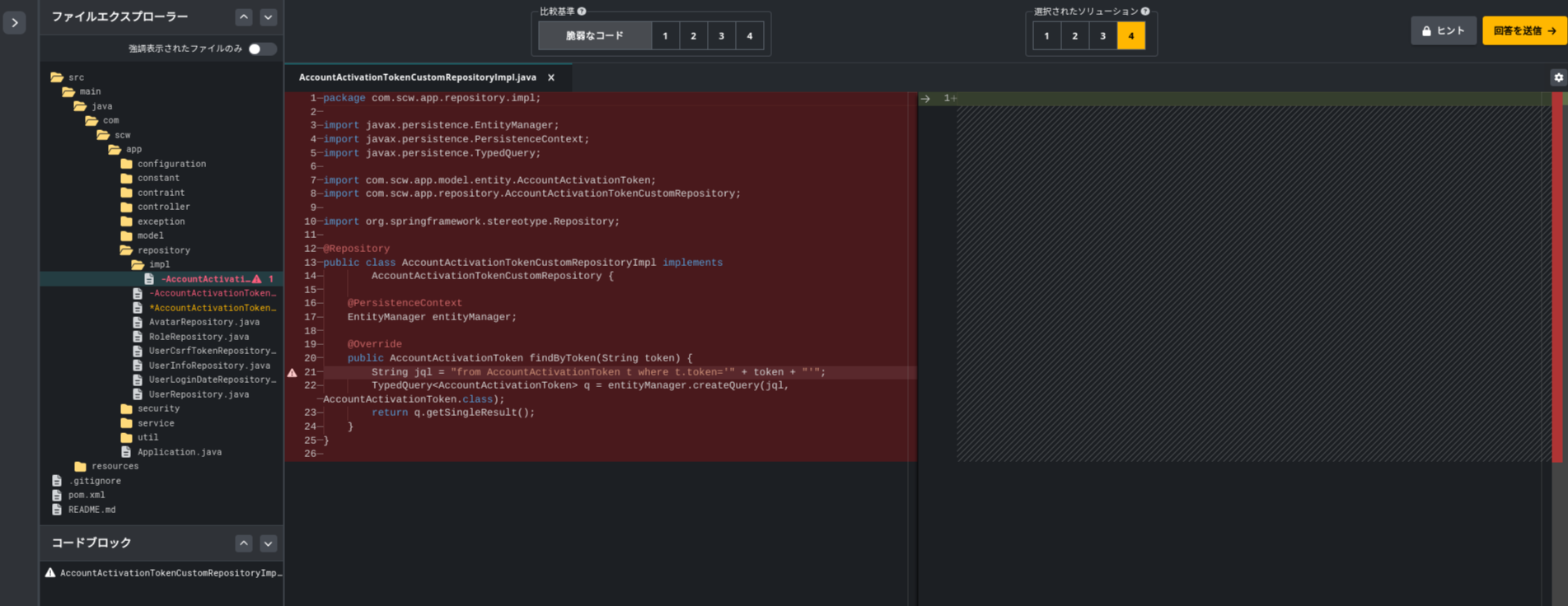Open help icon next to 選択されたソリューション
Viewport: 1568px width, 606px height.
click(1145, 12)
